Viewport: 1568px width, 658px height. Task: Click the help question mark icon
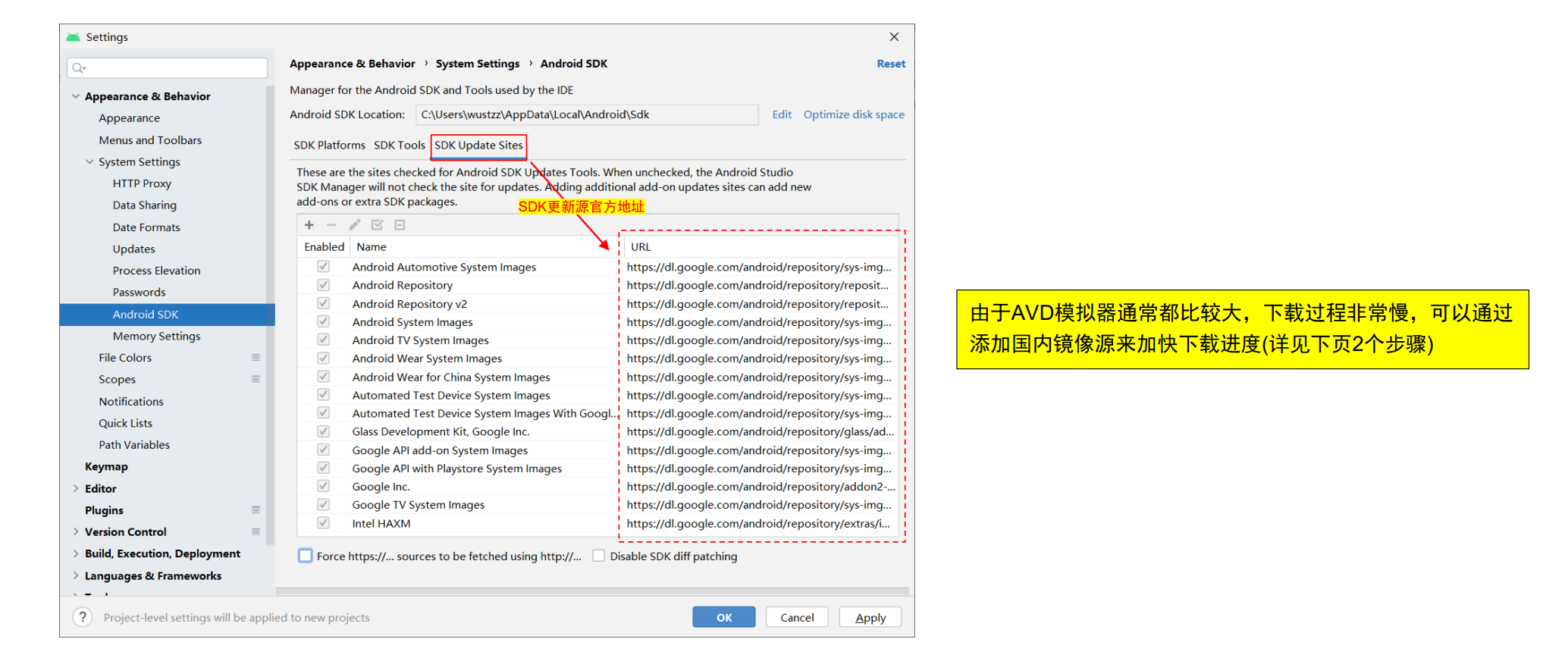pyautogui.click(x=83, y=617)
